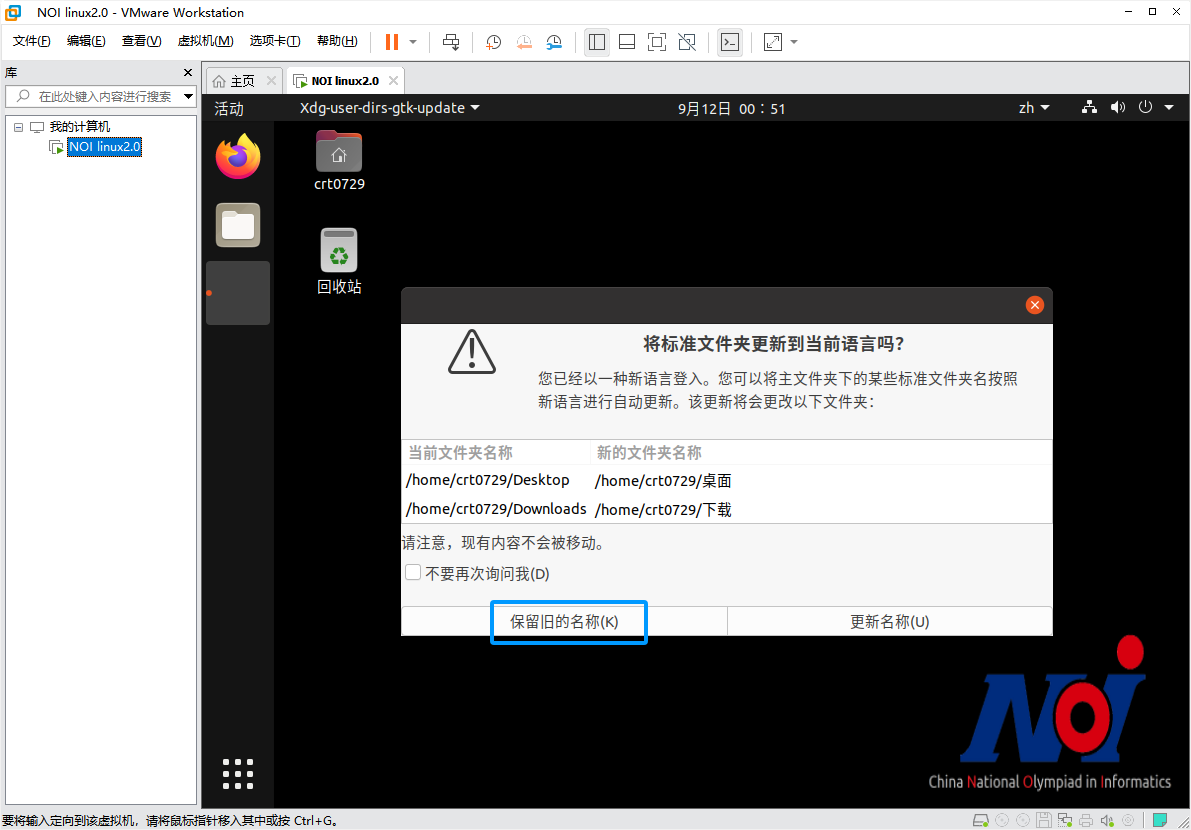Revert the VM to its previous snapshot

(524, 42)
